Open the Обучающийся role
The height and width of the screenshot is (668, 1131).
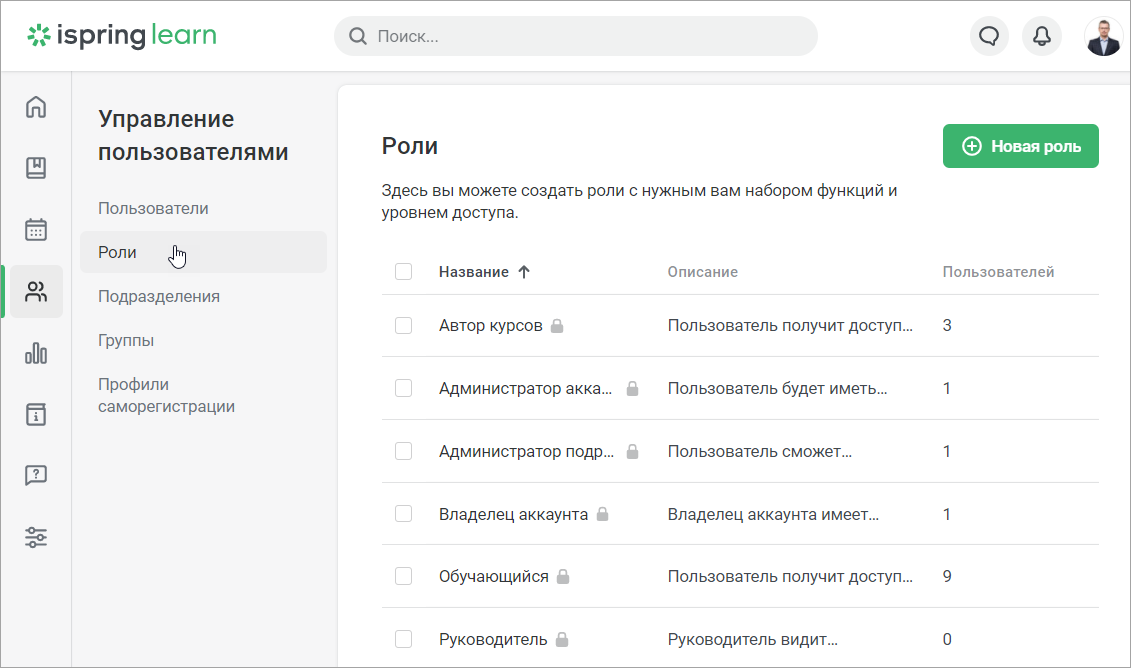click(493, 576)
